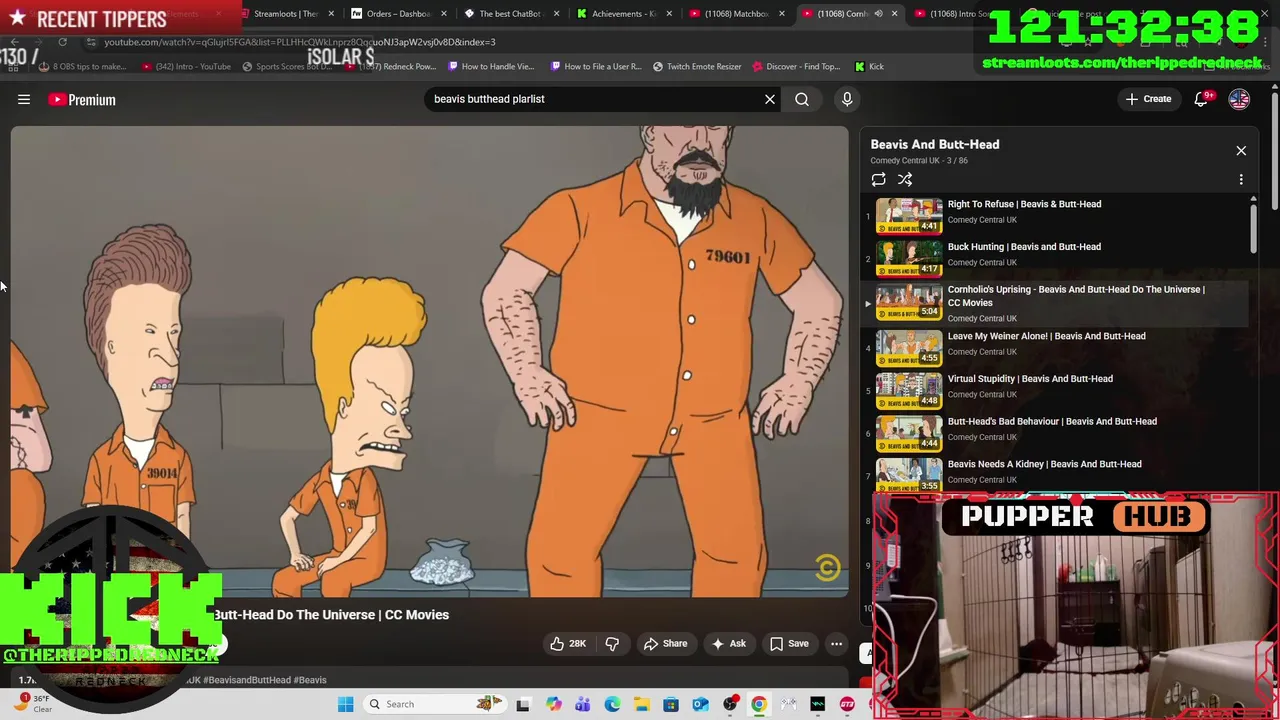Open Task View on the taskbar
Viewport: 1280px width, 720px height.
(523, 704)
